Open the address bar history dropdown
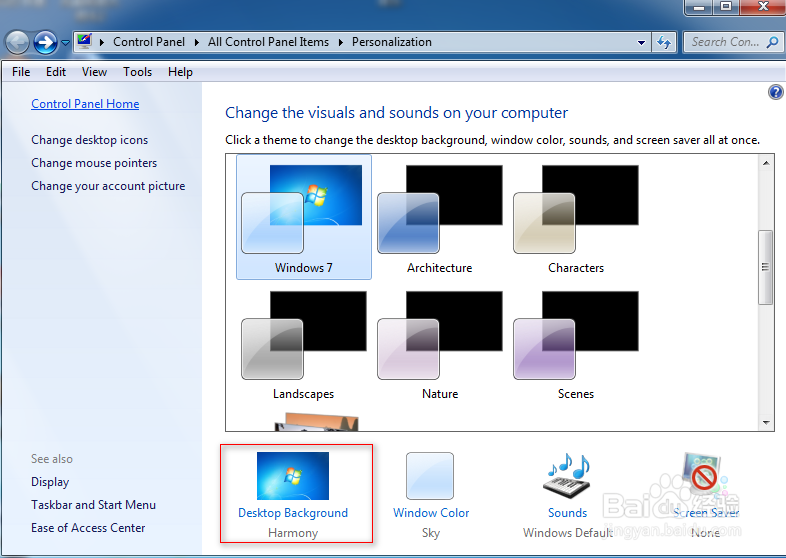786x558 pixels. tap(641, 43)
